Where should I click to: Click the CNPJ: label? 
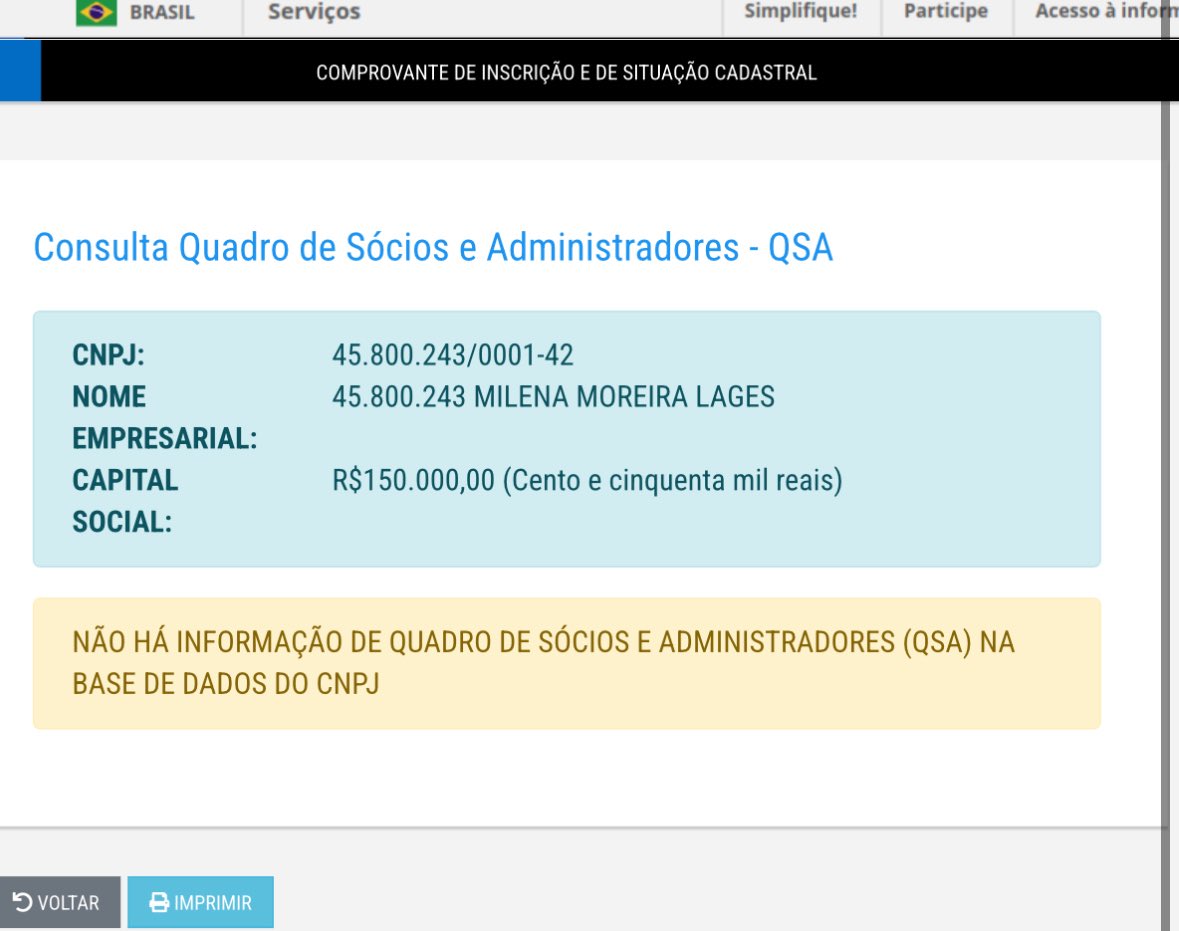pyautogui.click(x=108, y=355)
